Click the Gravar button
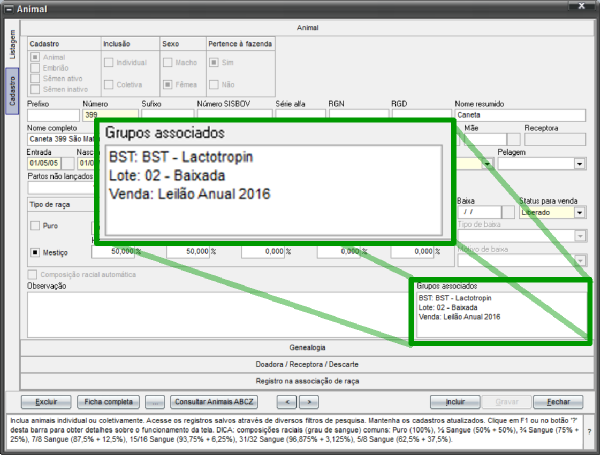The width and height of the screenshot is (600, 455). [507, 402]
